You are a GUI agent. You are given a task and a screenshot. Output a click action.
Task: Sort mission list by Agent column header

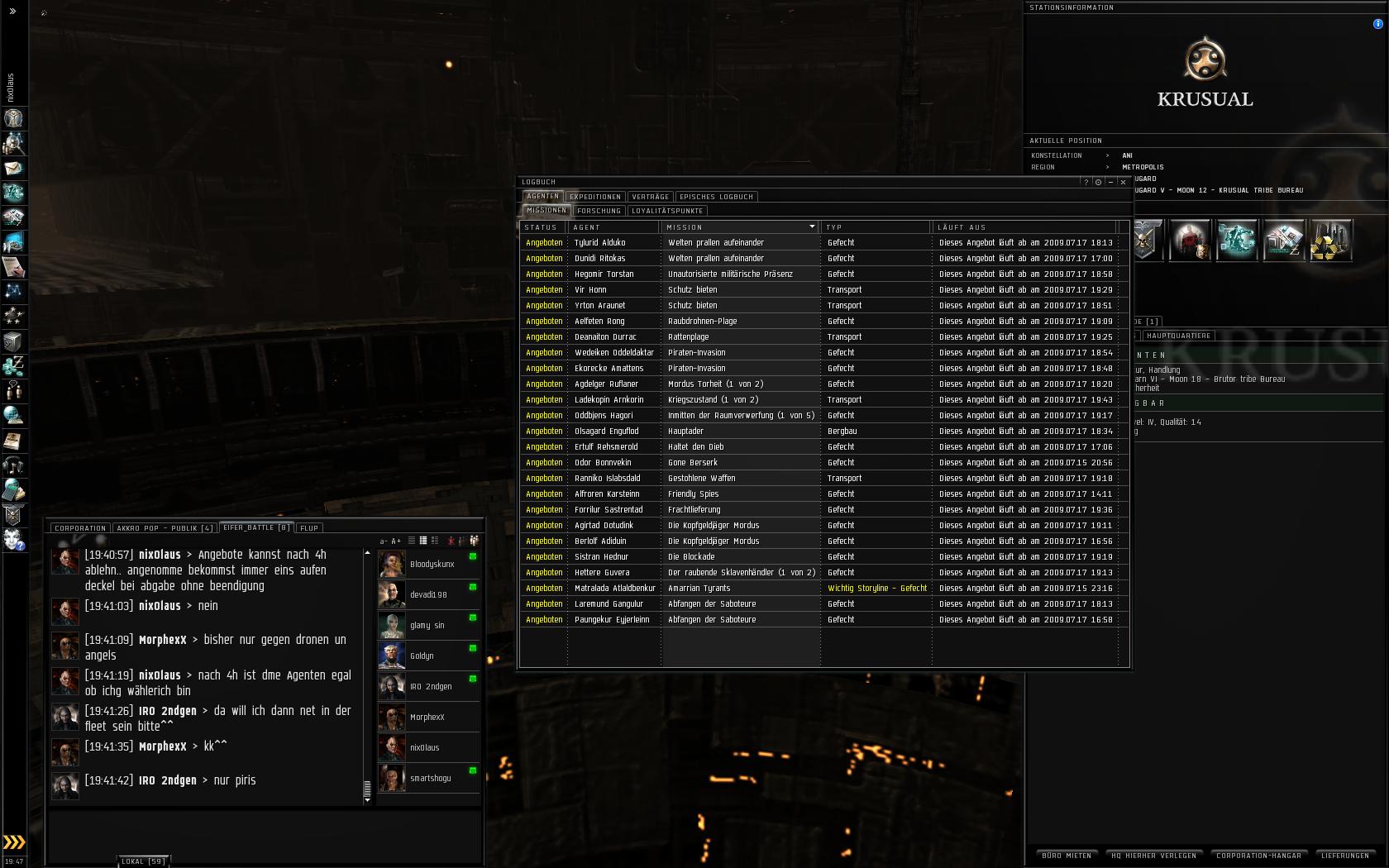(x=613, y=227)
